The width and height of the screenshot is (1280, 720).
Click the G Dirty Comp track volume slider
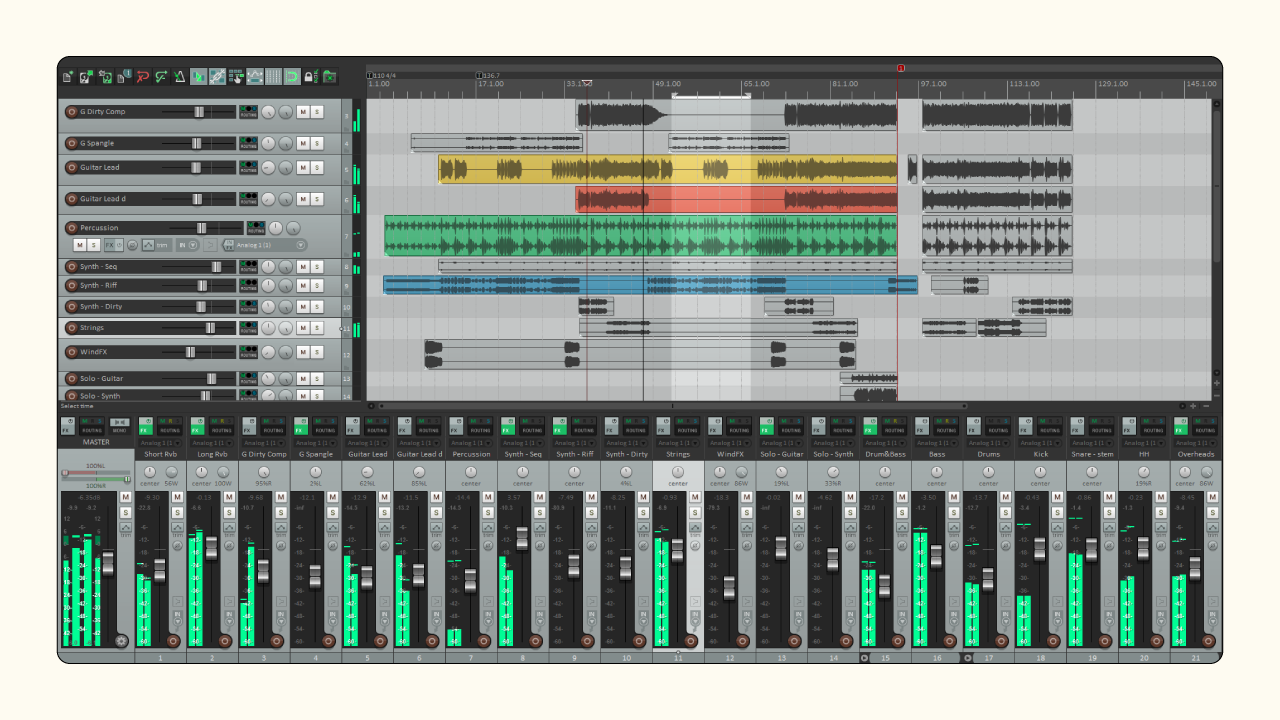tap(198, 112)
